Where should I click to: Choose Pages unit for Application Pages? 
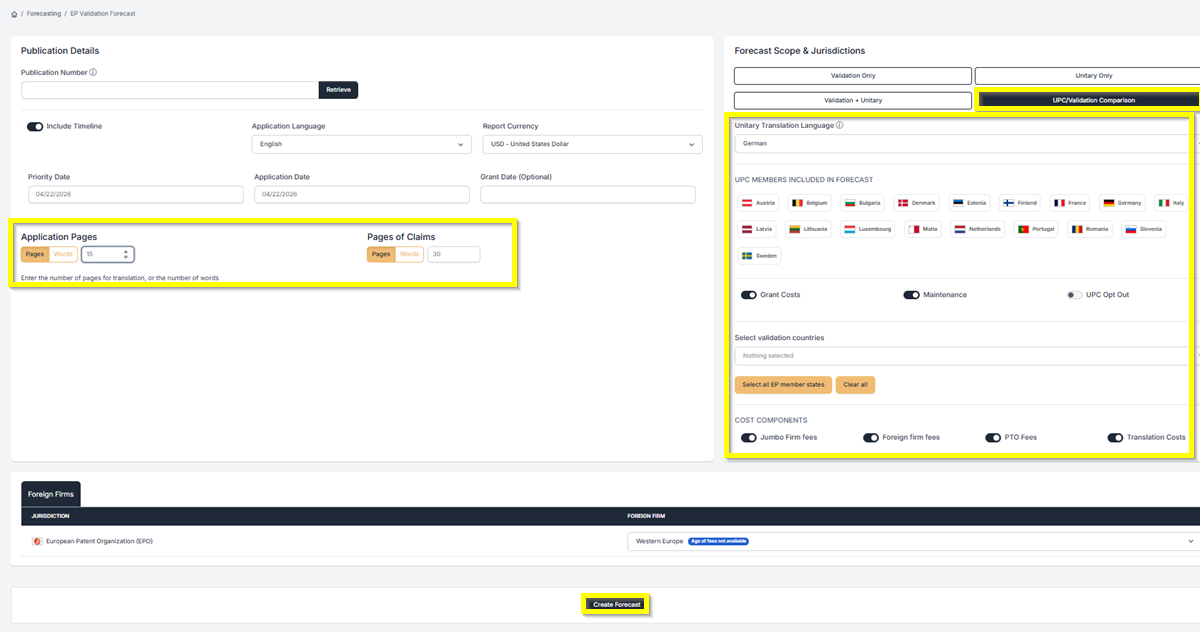[x=35, y=254]
